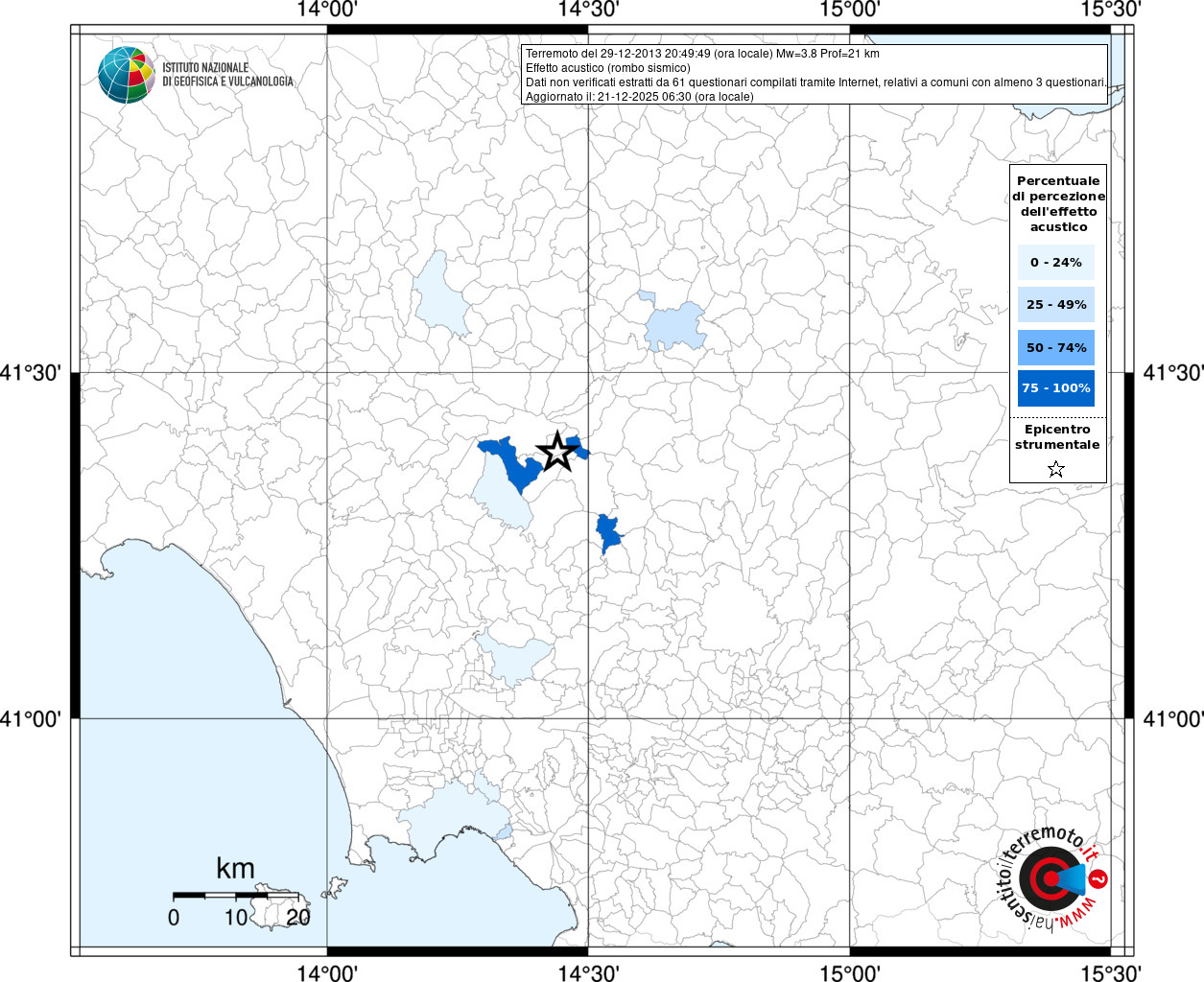Select the 50 - 74% legend swatch
This screenshot has height=982, width=1204.
click(x=1056, y=347)
